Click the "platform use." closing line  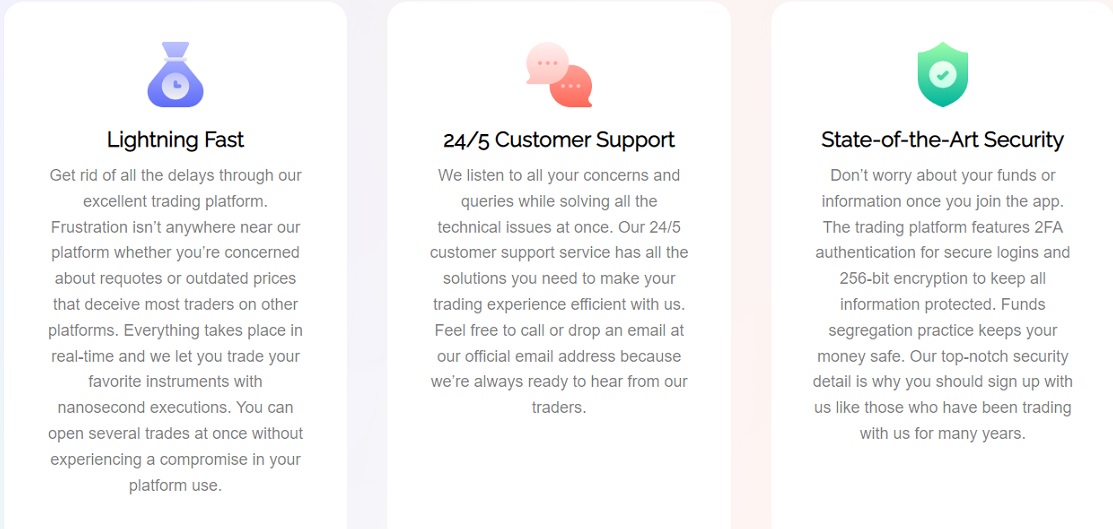(175, 486)
